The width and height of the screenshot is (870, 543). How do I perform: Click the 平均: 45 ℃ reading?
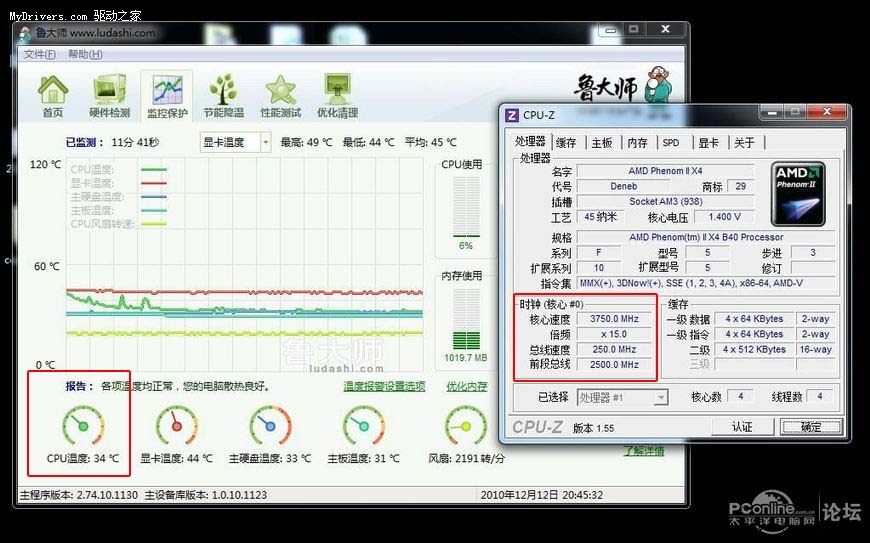[431, 143]
